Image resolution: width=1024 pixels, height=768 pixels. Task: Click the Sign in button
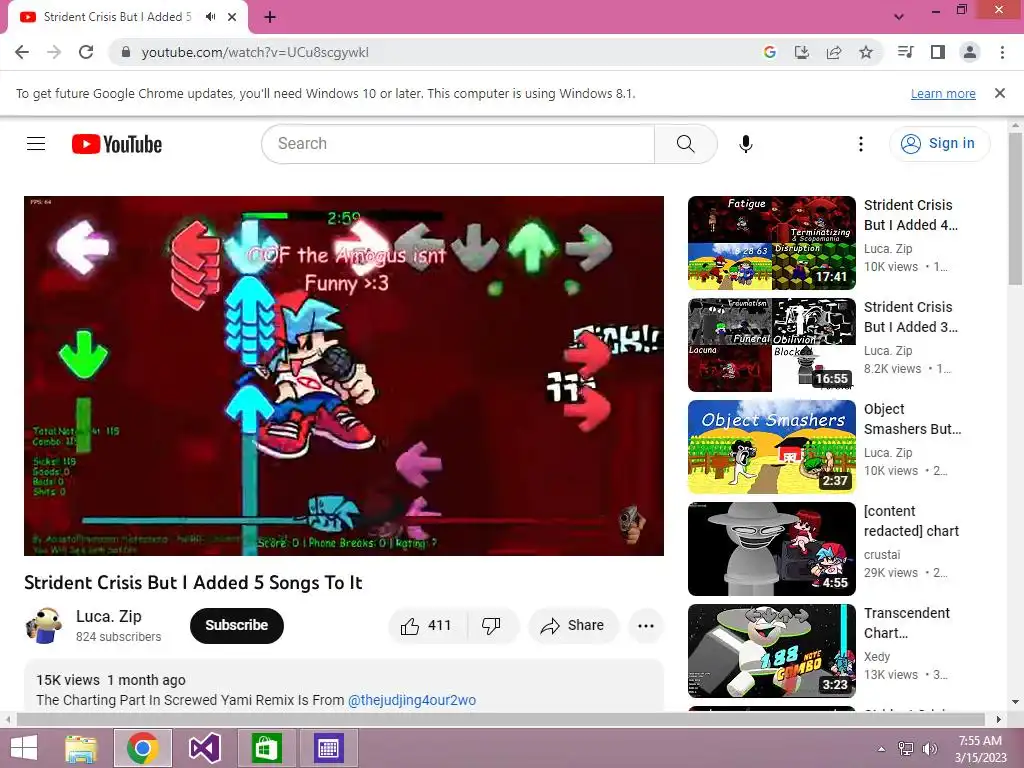[939, 144]
